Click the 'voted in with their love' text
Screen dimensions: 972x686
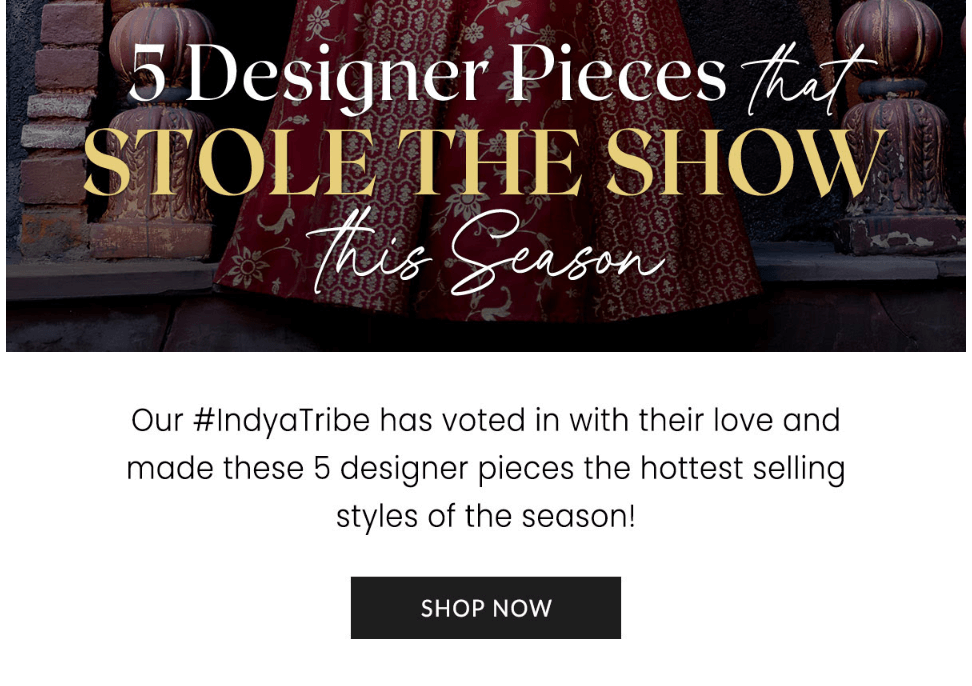point(607,421)
